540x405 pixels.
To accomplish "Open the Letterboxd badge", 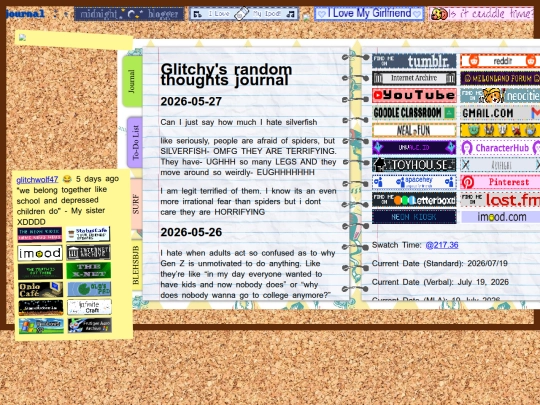I will [414, 200].
